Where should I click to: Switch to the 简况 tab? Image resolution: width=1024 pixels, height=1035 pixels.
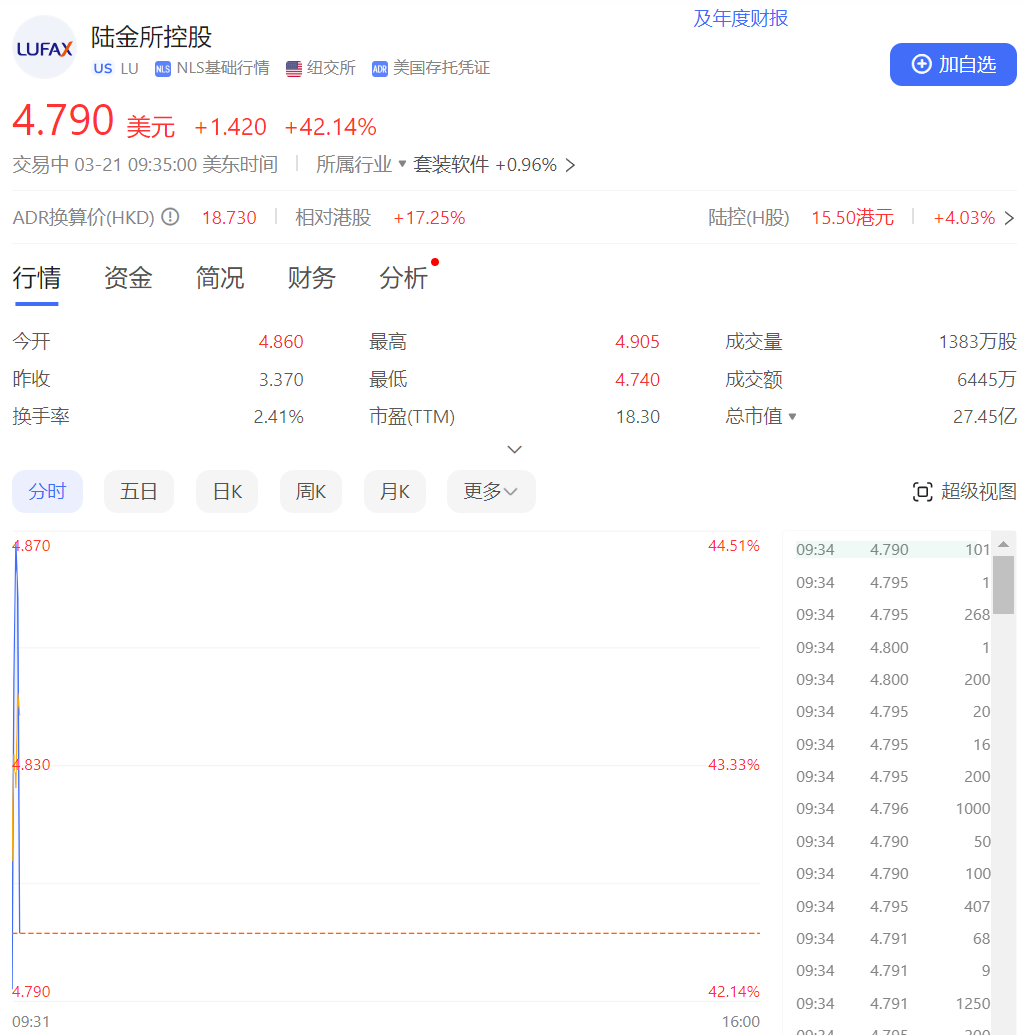(220, 278)
